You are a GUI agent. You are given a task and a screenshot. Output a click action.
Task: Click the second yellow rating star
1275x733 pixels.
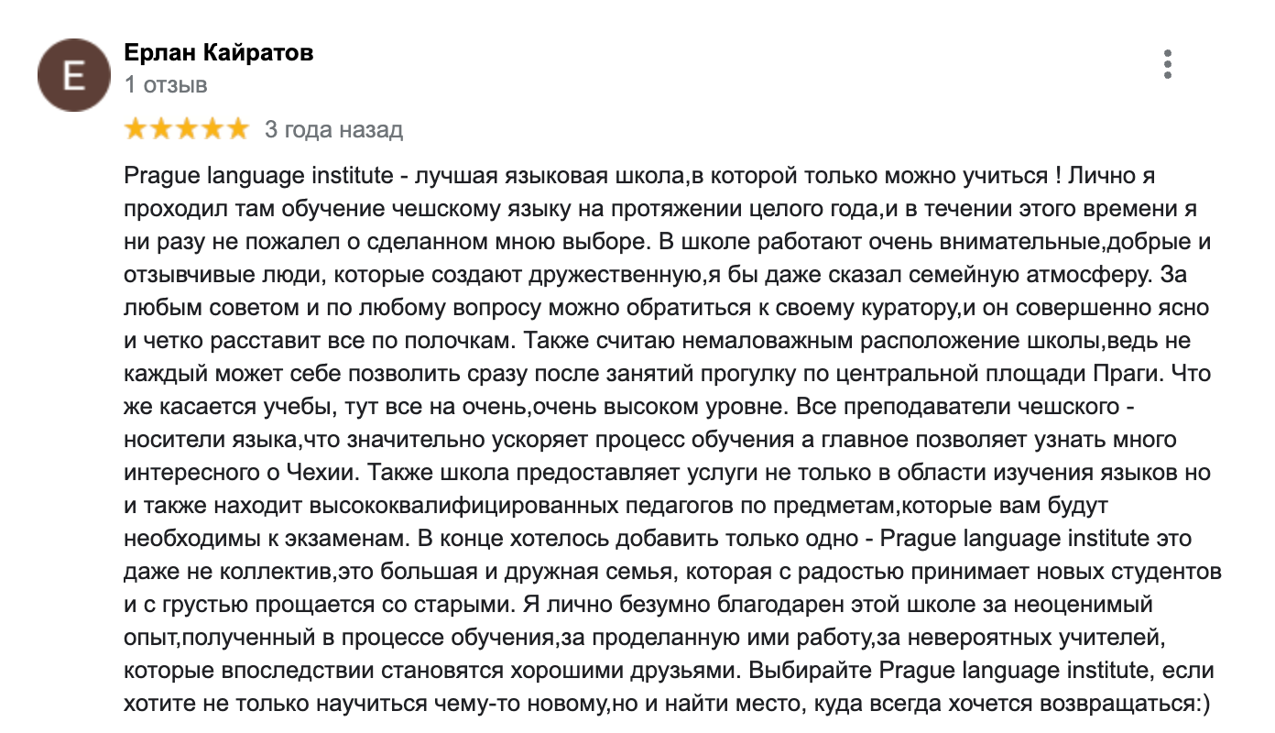pos(161,129)
